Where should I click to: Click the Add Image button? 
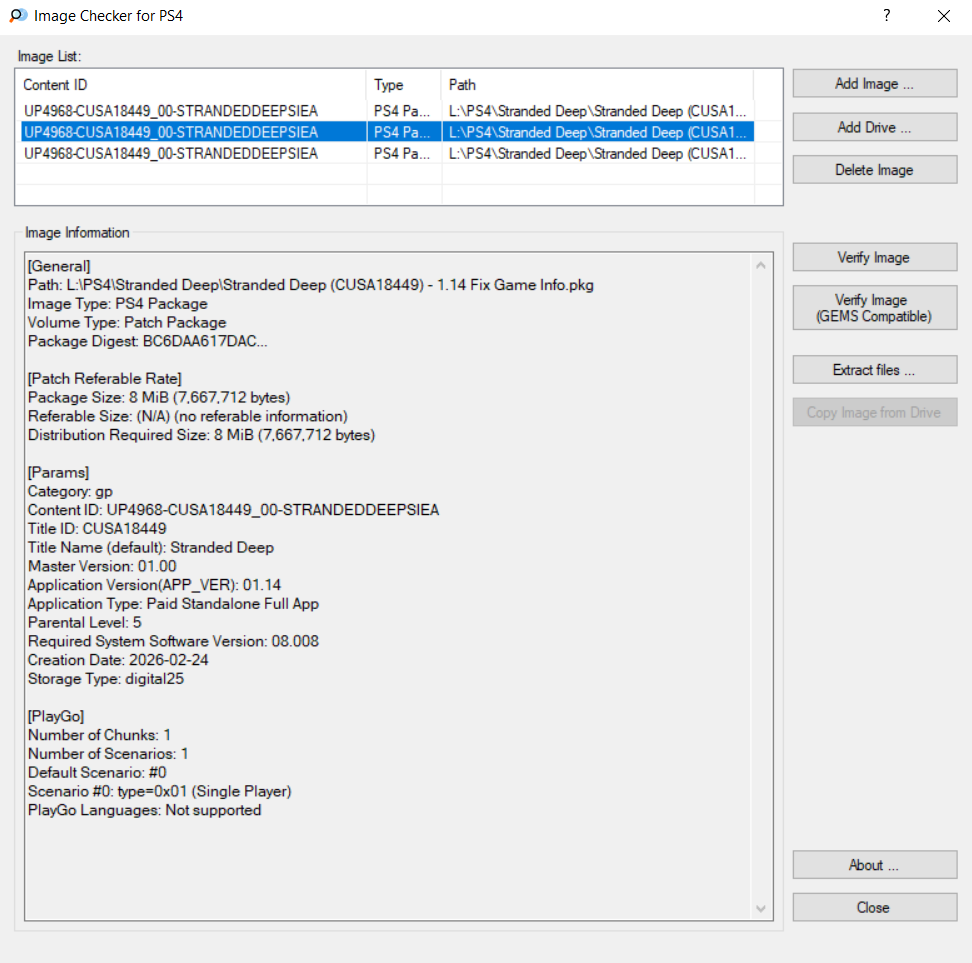874,84
